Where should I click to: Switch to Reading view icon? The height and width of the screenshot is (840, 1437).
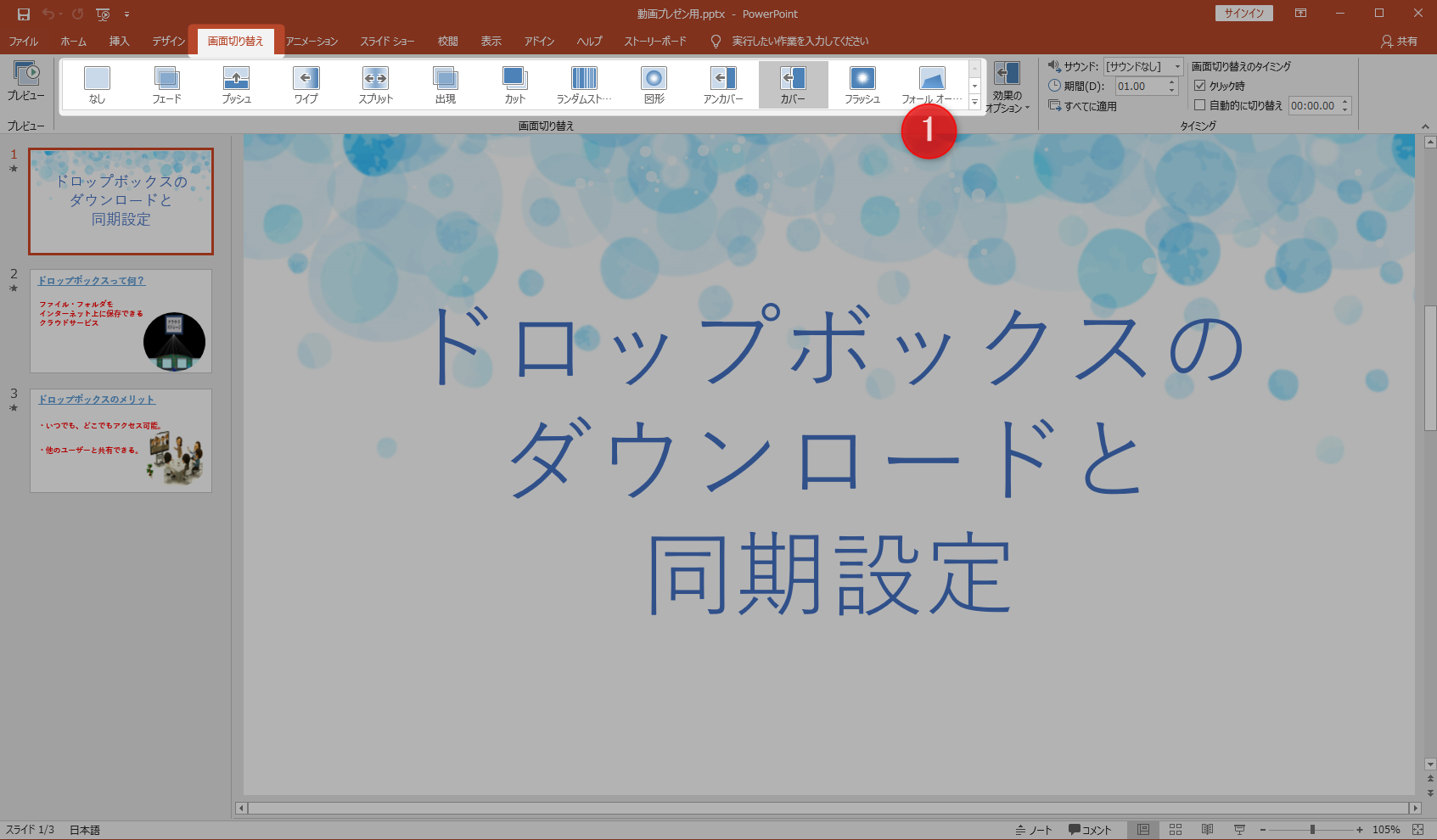tap(1207, 830)
